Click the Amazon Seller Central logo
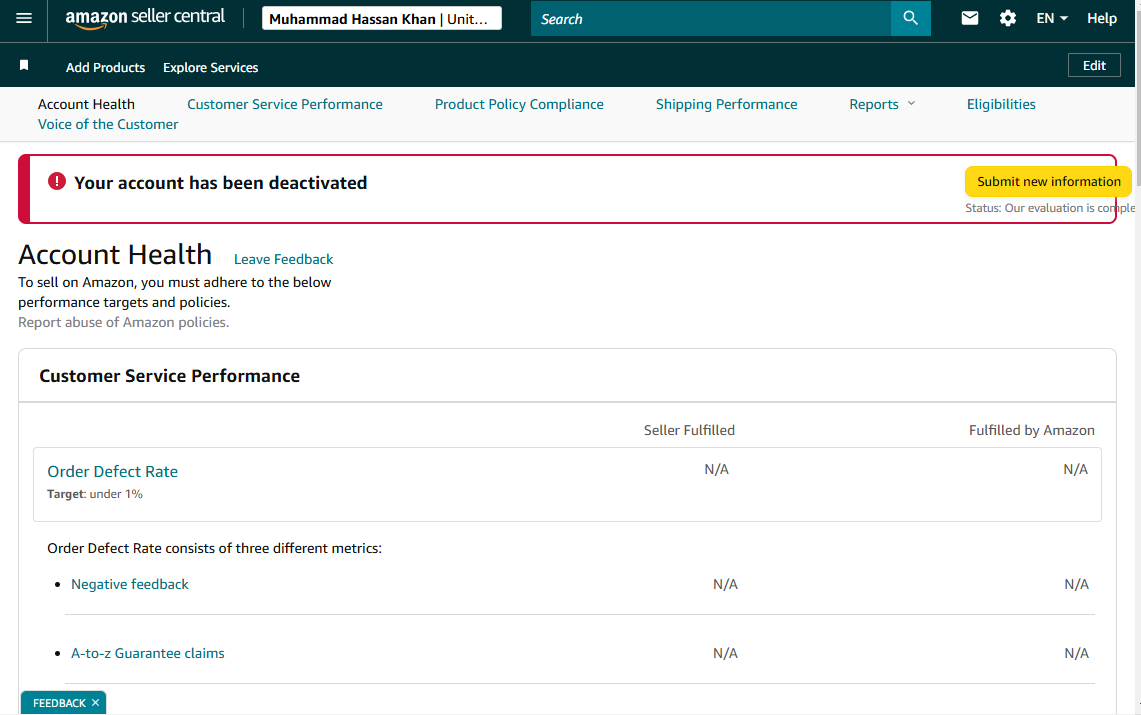Screen dimensions: 1141x715 pos(145,18)
